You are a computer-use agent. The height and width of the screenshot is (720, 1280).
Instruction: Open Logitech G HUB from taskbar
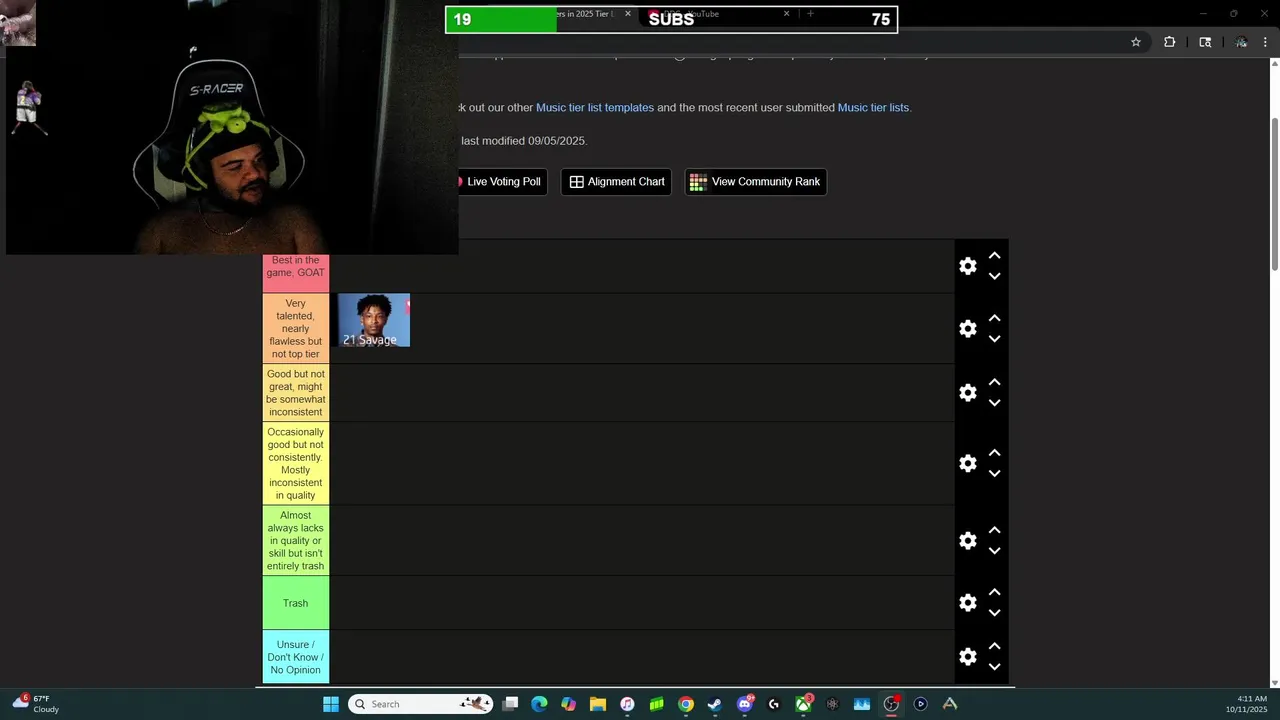(x=774, y=704)
